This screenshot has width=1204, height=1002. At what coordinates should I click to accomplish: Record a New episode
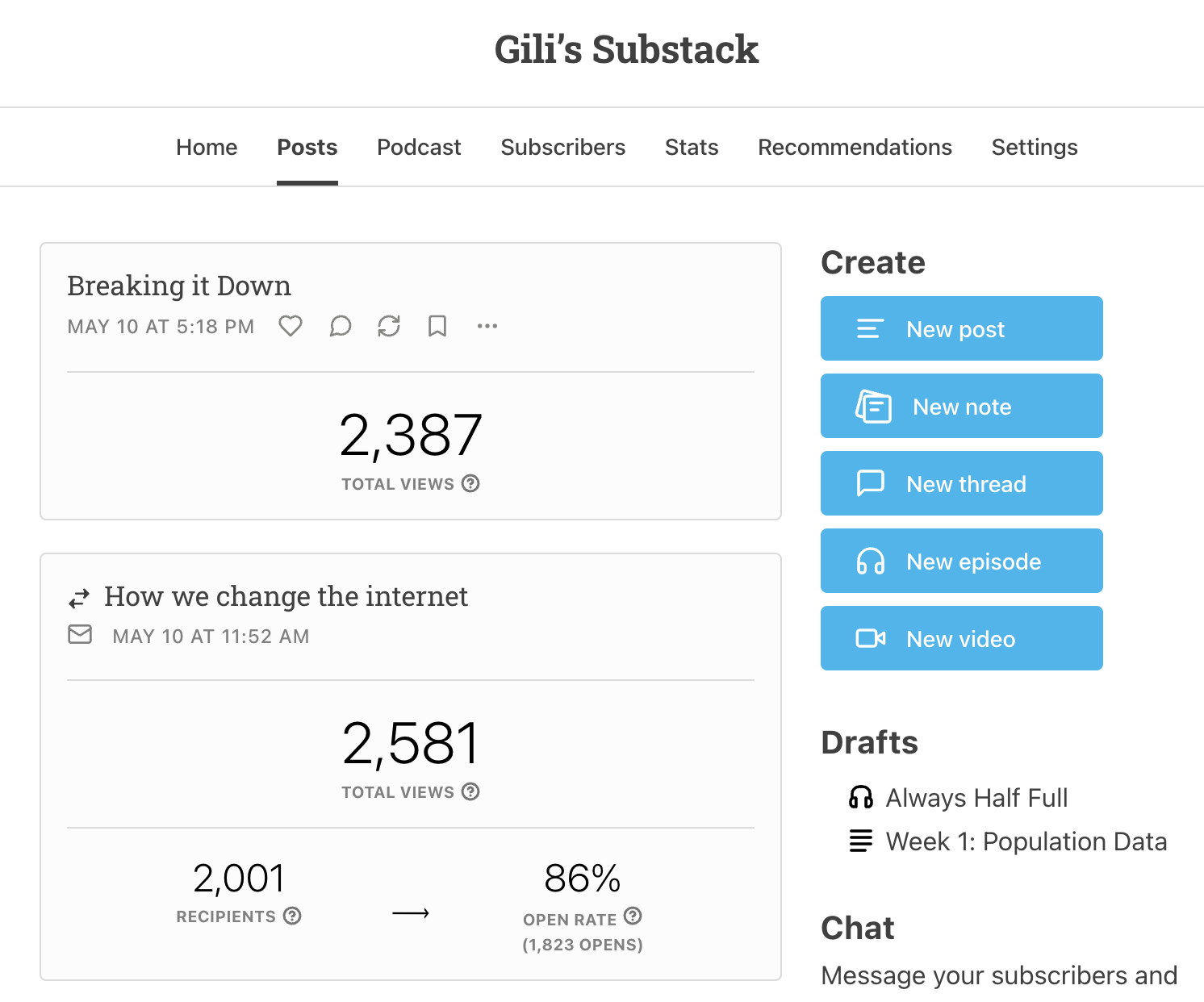coord(961,561)
